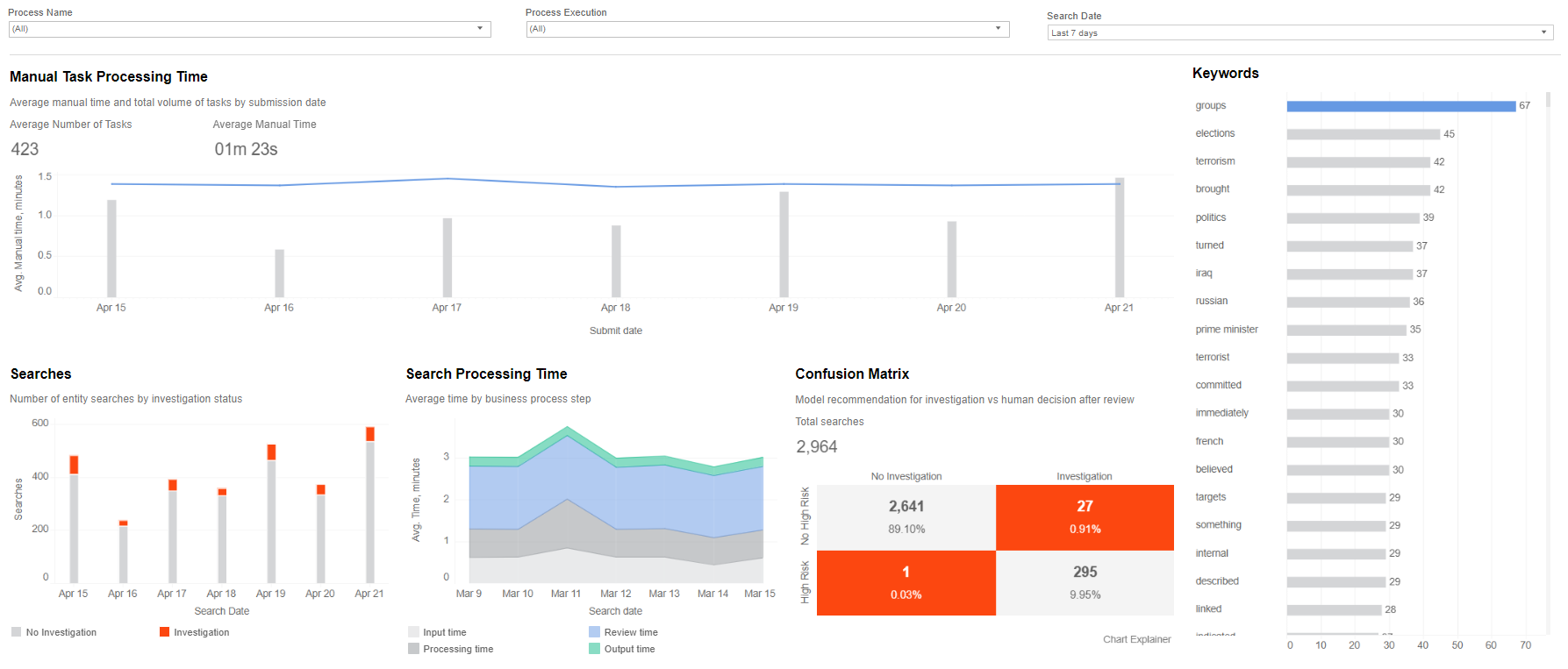Image resolution: width=1568 pixels, height=669 pixels.
Task: Click the Chart Explainer link
Action: pos(1136,639)
